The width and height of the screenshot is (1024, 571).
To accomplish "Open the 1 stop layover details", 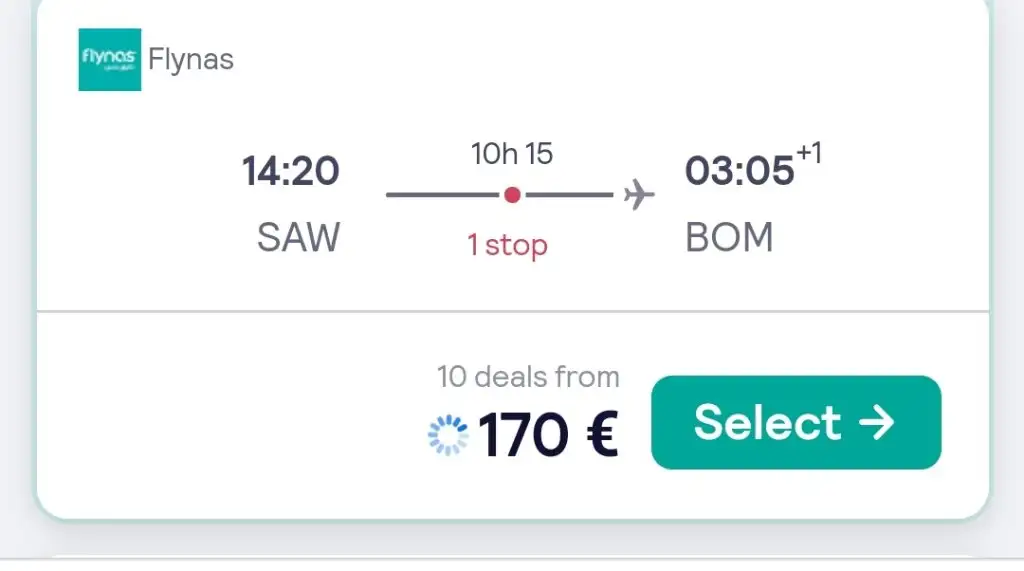I will tap(510, 244).
